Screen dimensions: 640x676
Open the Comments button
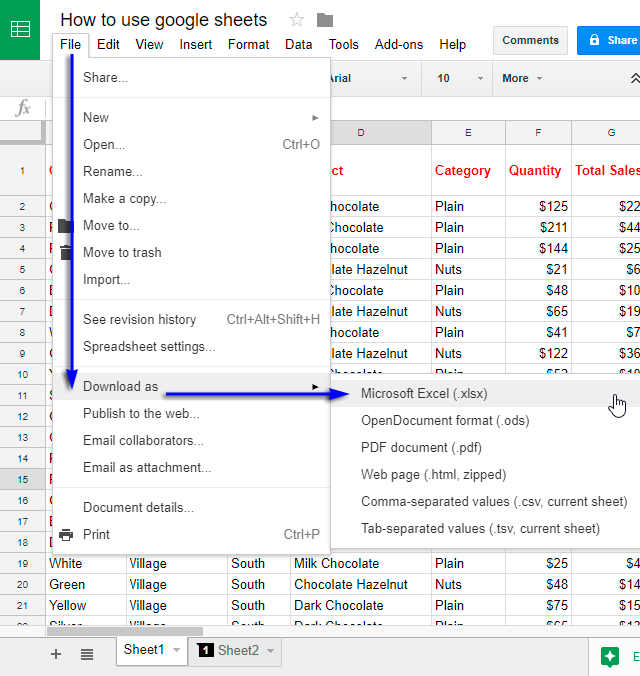pos(530,40)
